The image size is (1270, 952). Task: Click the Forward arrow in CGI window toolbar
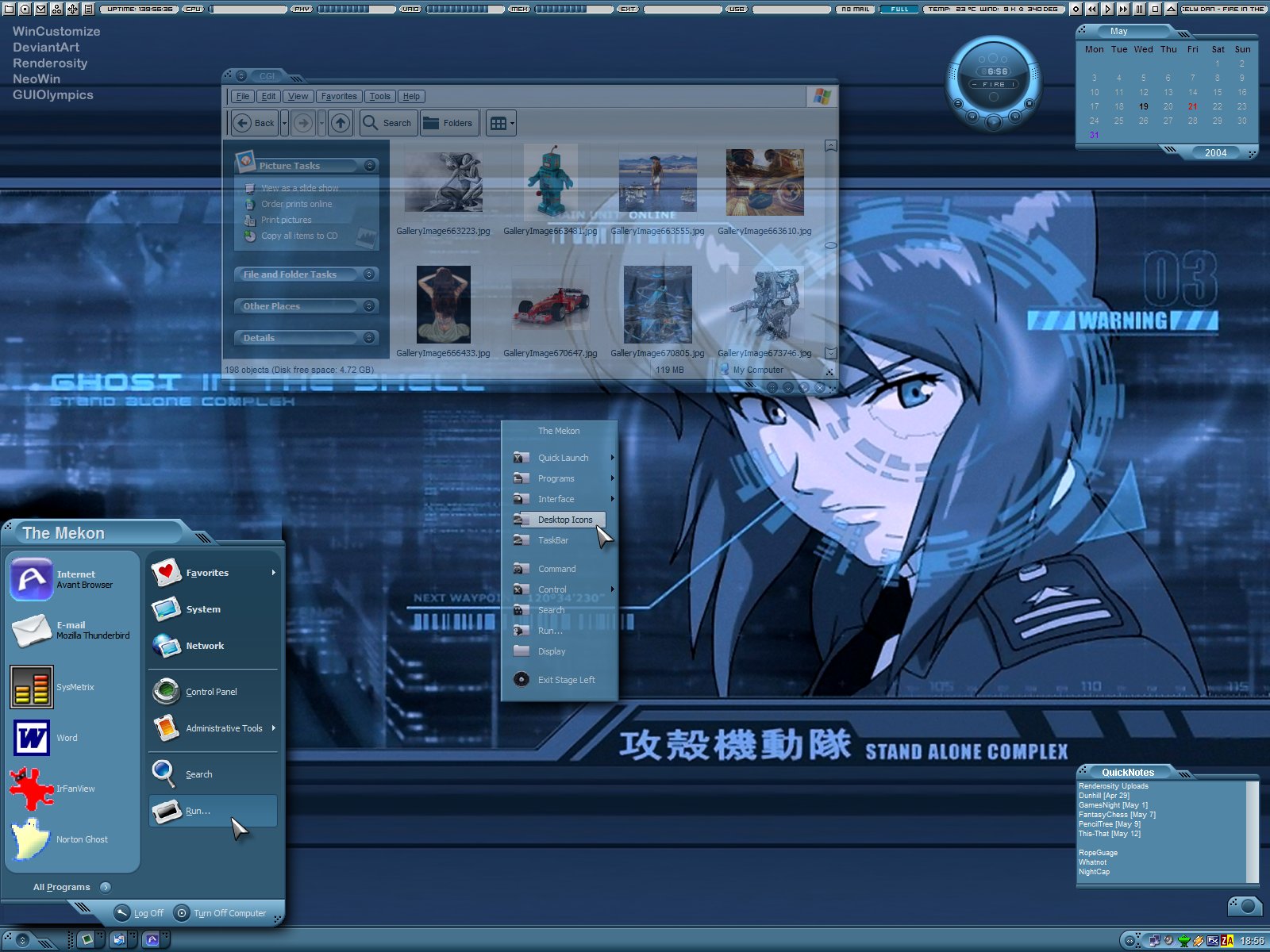[x=303, y=123]
